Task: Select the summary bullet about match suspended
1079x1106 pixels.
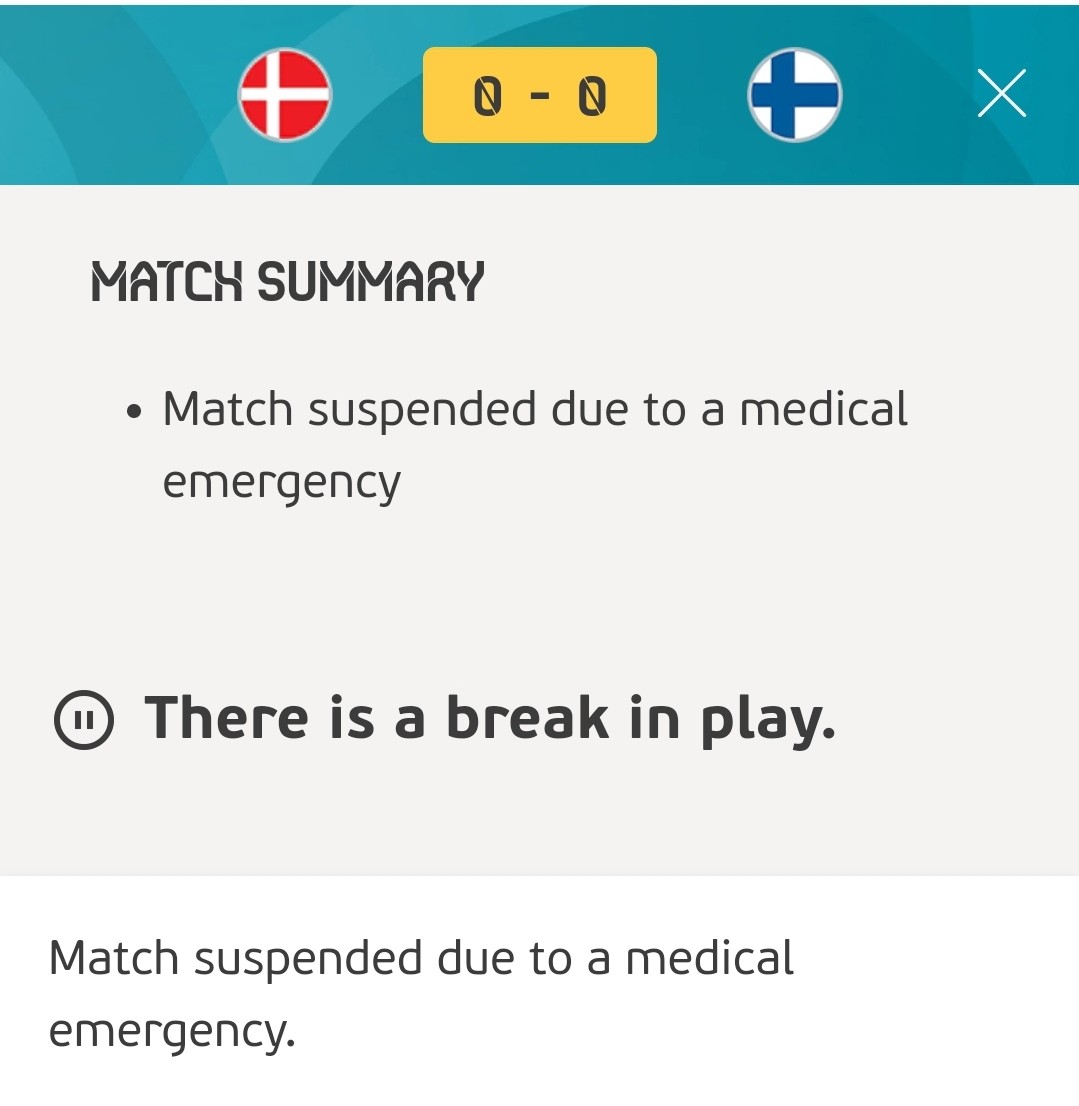Action: pos(535,444)
